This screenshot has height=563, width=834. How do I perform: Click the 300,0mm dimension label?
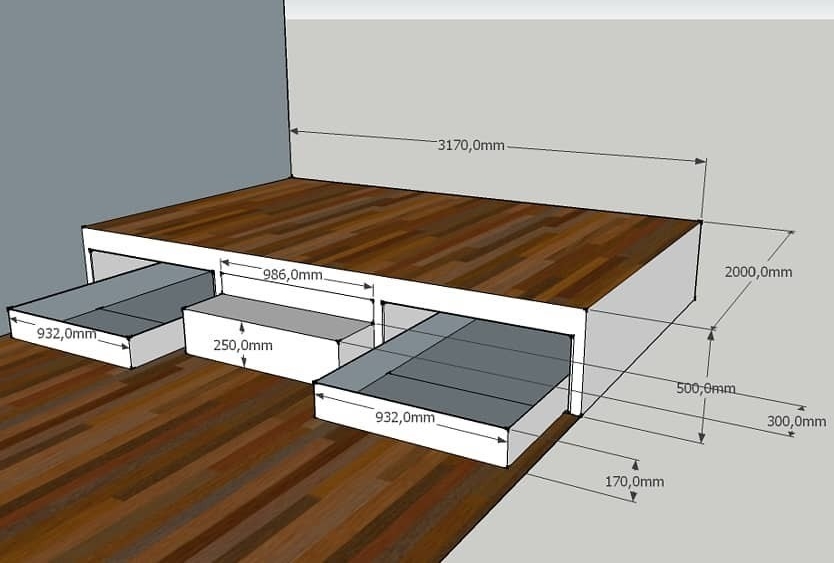pos(797,421)
